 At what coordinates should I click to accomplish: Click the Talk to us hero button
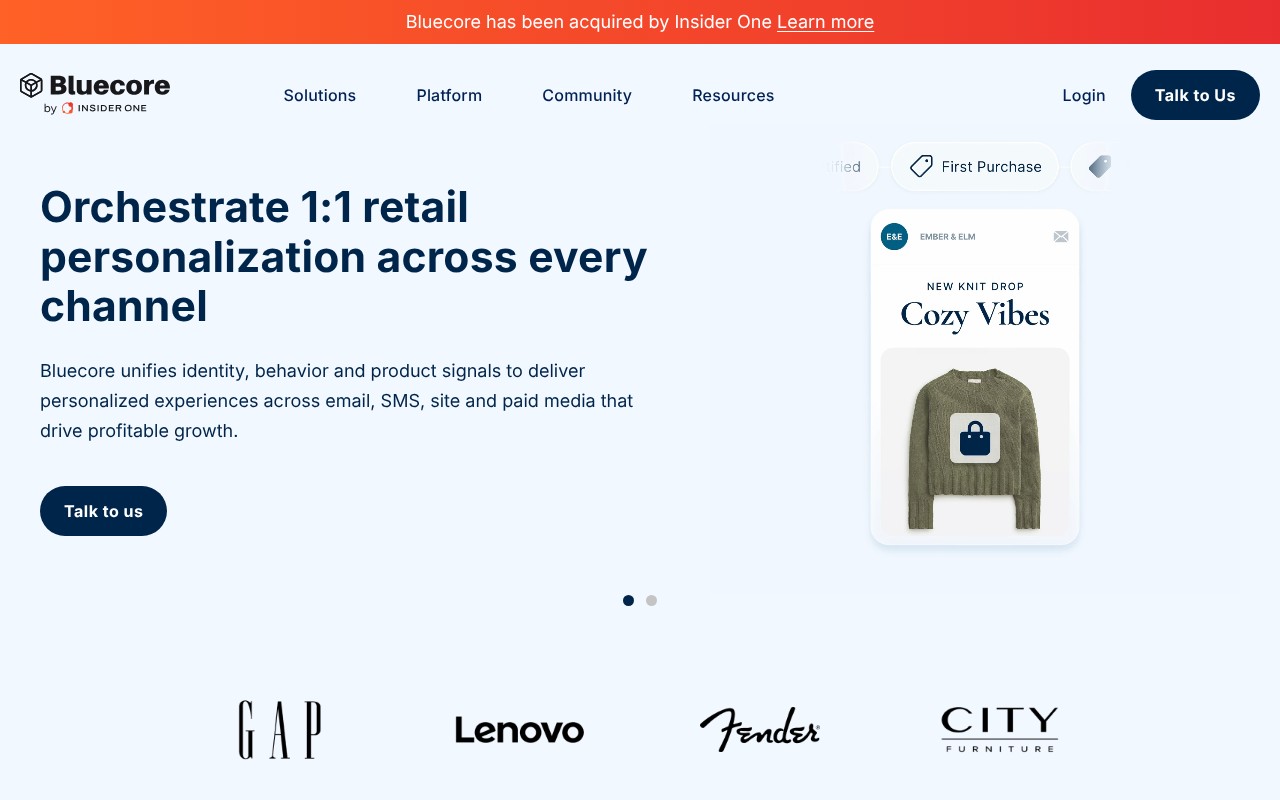click(103, 511)
